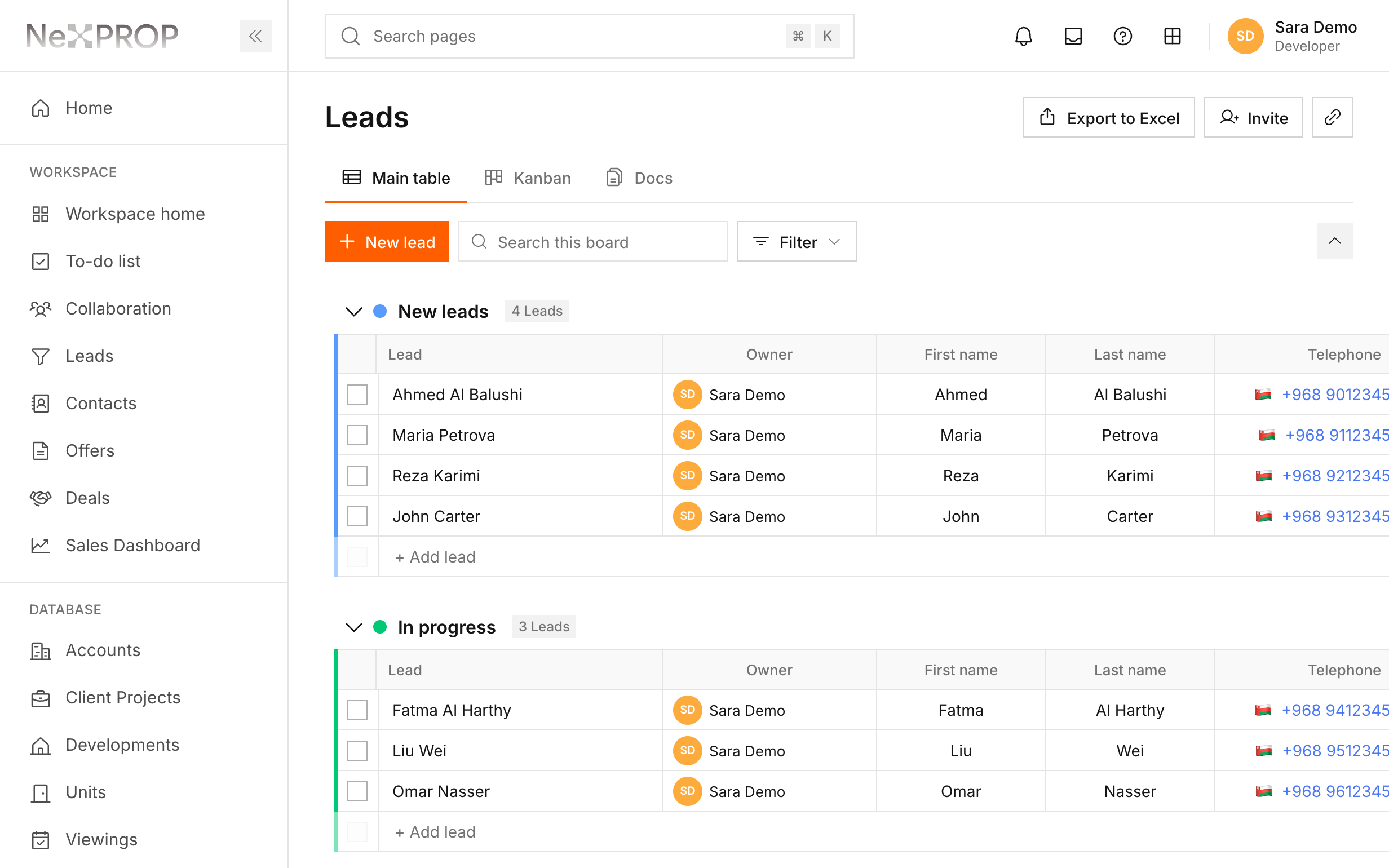The height and width of the screenshot is (868, 1389).
Task: Open the help question-mark icon
Action: (1122, 36)
